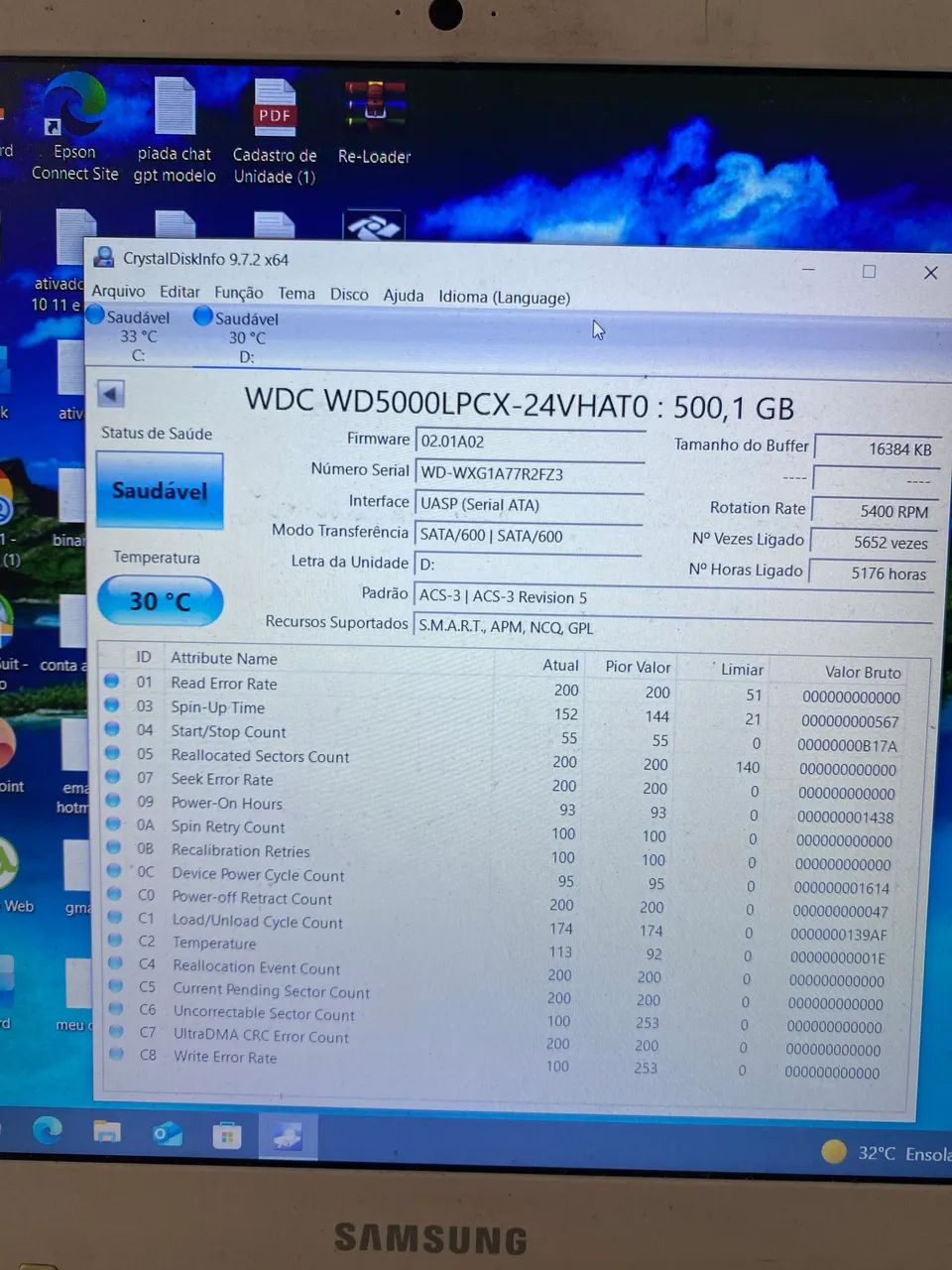Click the 5652 vezes power-on count
This screenshot has height=1270, width=952.
point(873,543)
